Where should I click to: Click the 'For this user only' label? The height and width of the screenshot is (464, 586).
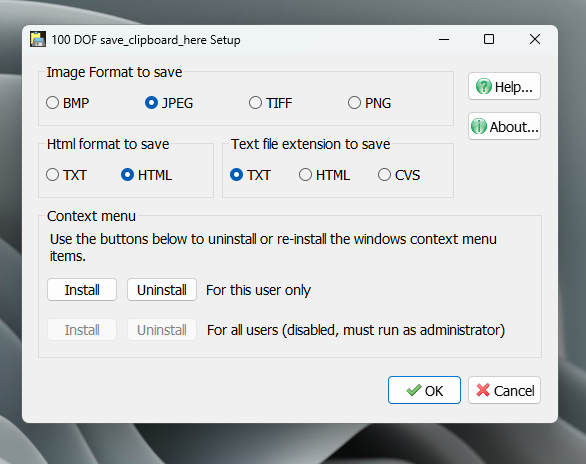[258, 290]
